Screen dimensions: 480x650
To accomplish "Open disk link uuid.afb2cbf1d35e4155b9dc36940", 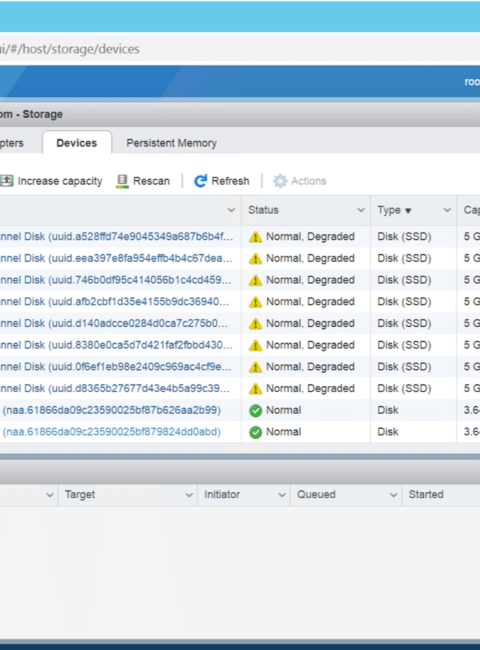I will 114,302.
